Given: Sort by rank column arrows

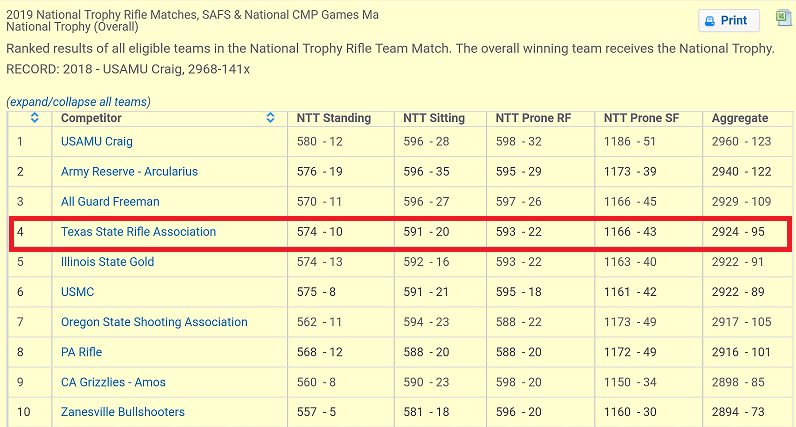Looking at the screenshot, I should [35, 118].
